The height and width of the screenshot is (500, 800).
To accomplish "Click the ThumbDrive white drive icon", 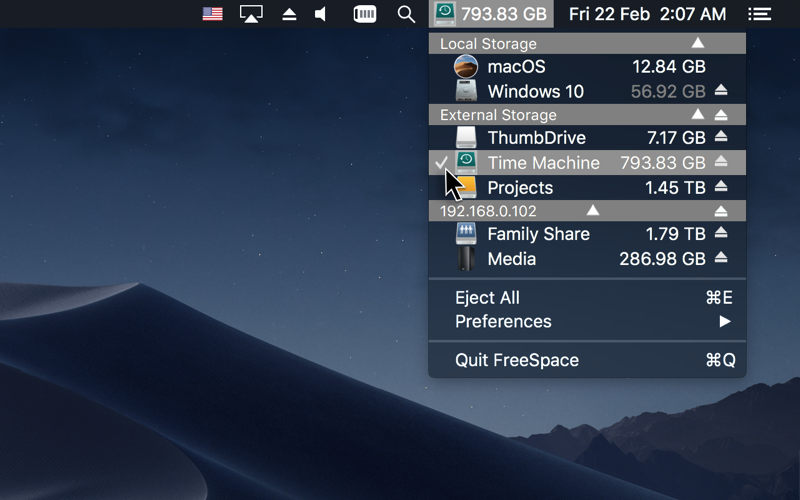I will tap(466, 137).
